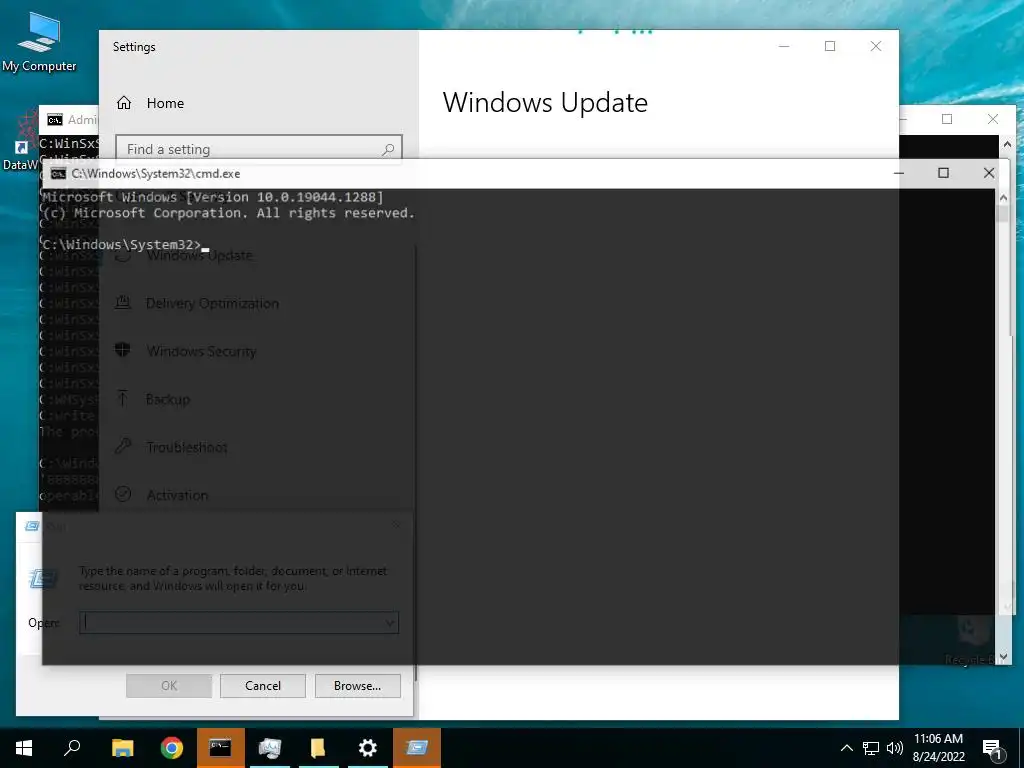Open cmd.exe title bar system menu icon

tap(58, 174)
